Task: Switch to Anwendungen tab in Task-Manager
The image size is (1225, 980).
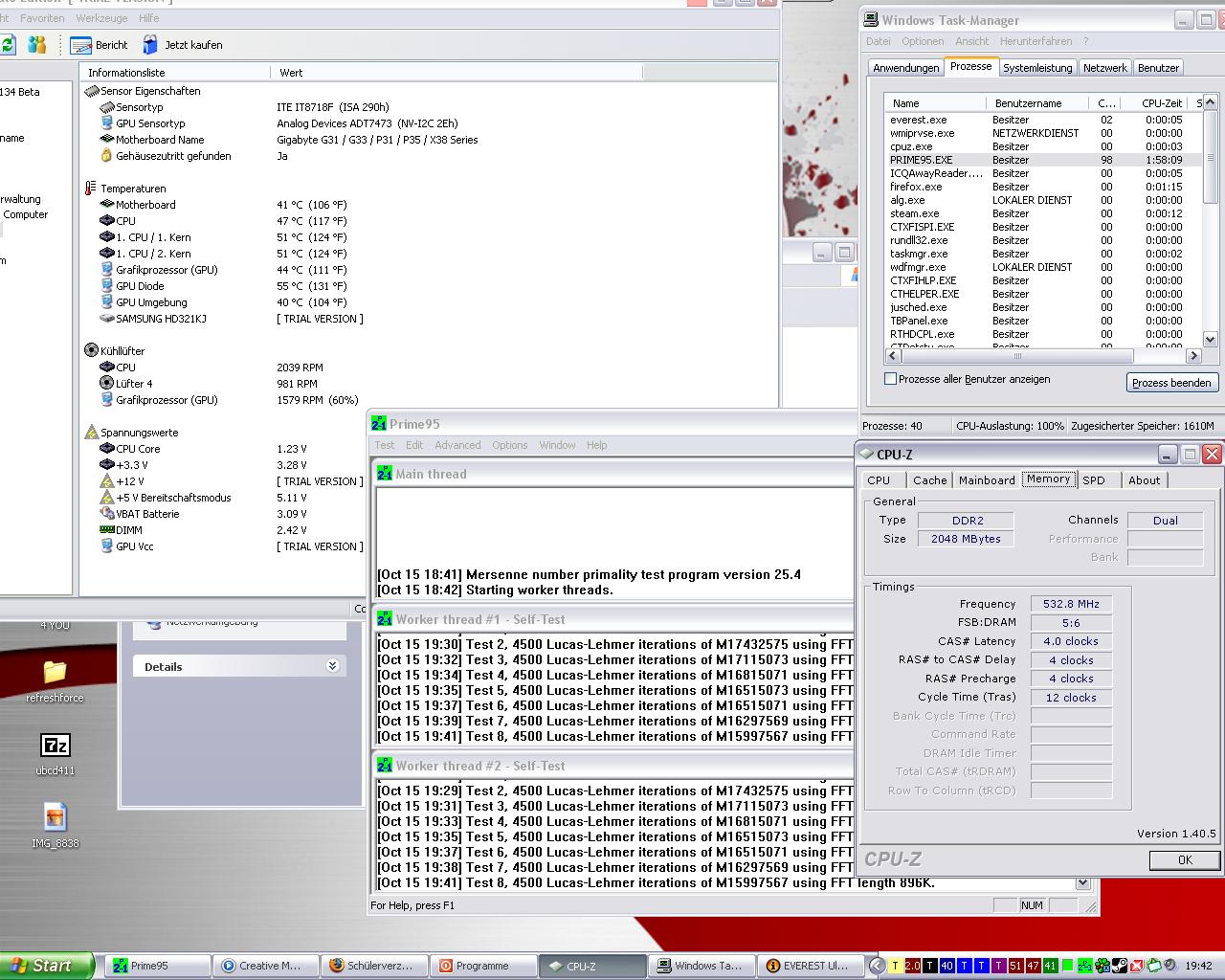Action: click(x=905, y=68)
